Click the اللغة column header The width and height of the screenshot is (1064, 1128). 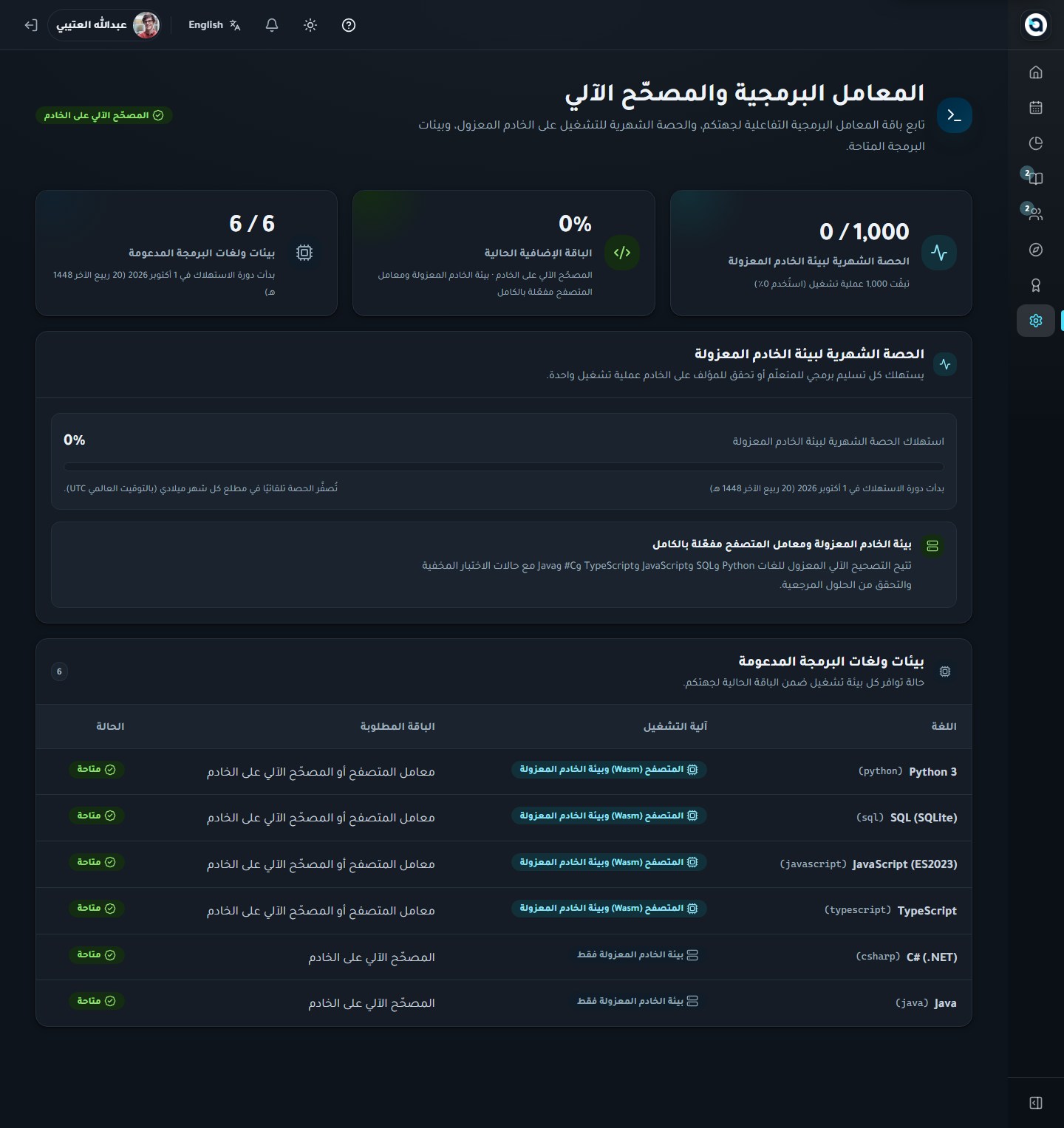944,727
